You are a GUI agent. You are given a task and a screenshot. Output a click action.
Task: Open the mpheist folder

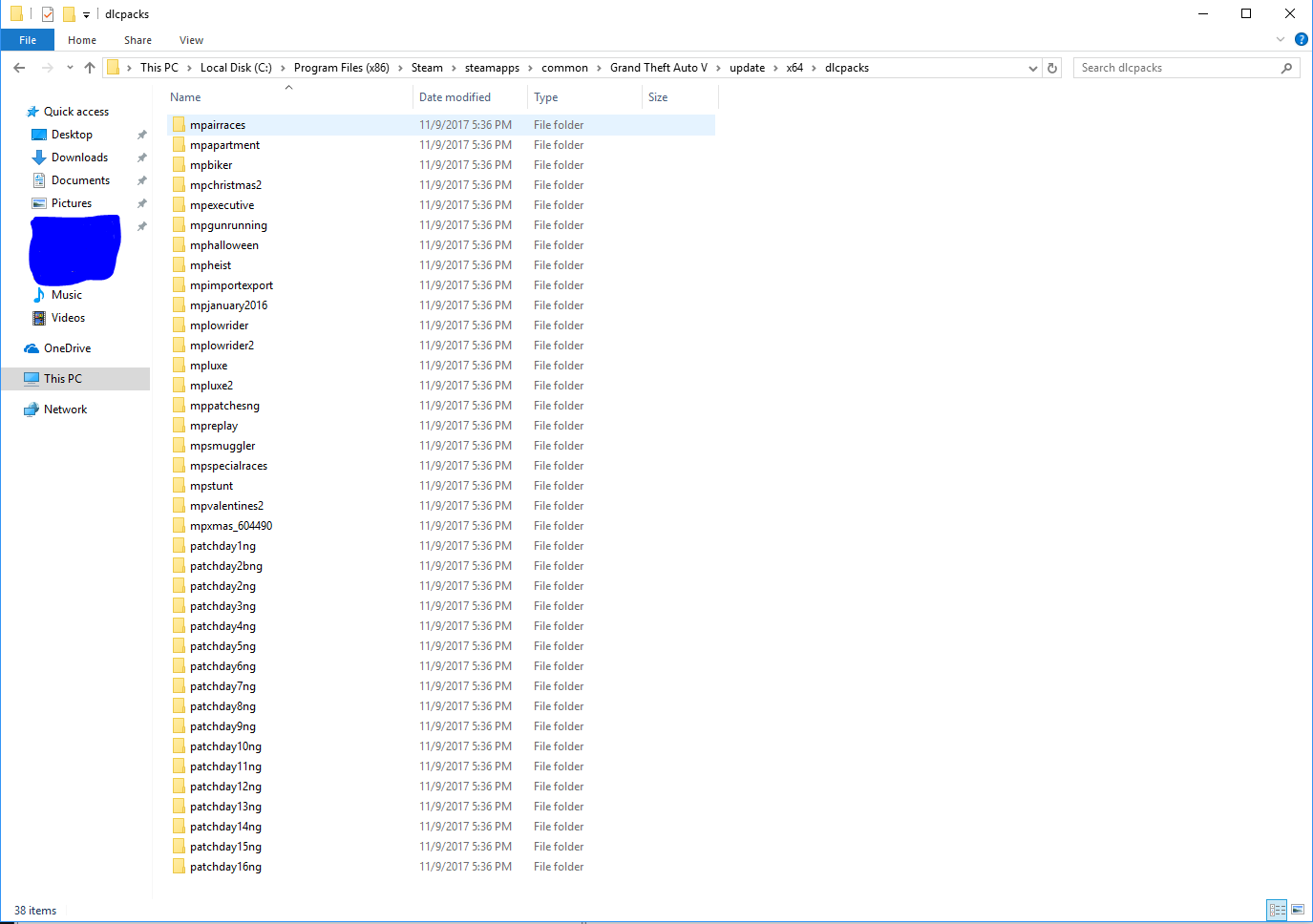[212, 264]
